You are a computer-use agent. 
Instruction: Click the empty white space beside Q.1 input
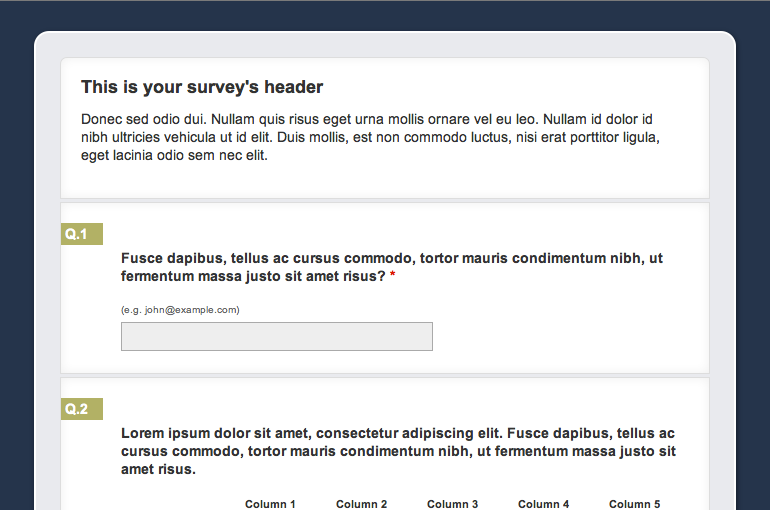[x=570, y=337]
